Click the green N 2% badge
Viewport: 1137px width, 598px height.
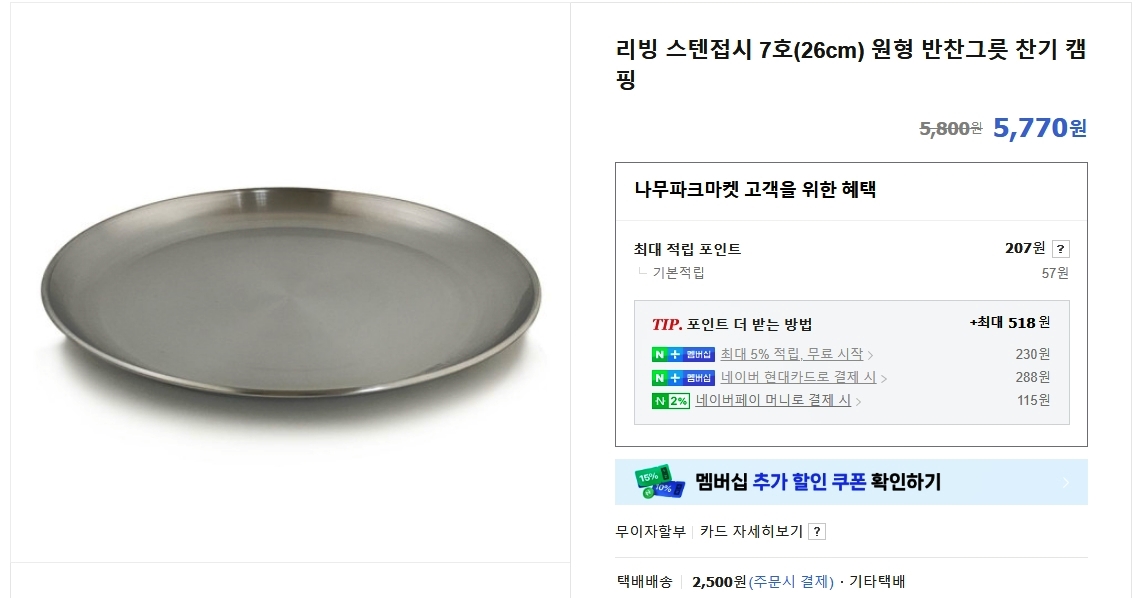670,401
